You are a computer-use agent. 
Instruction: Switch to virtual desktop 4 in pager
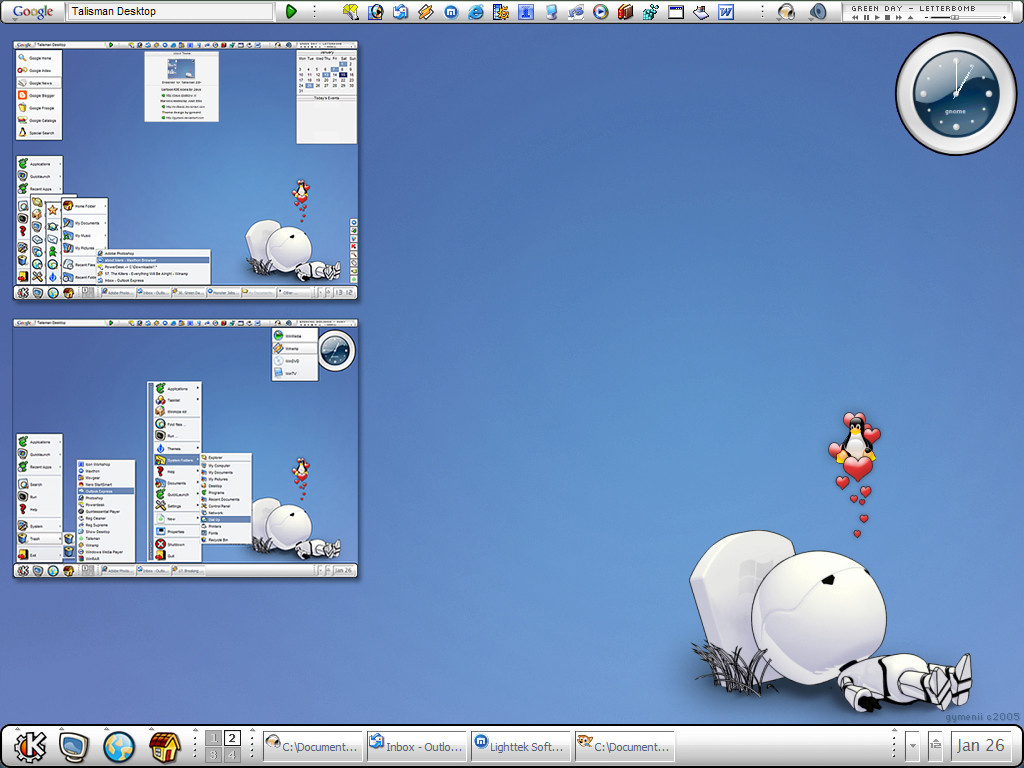coord(232,755)
